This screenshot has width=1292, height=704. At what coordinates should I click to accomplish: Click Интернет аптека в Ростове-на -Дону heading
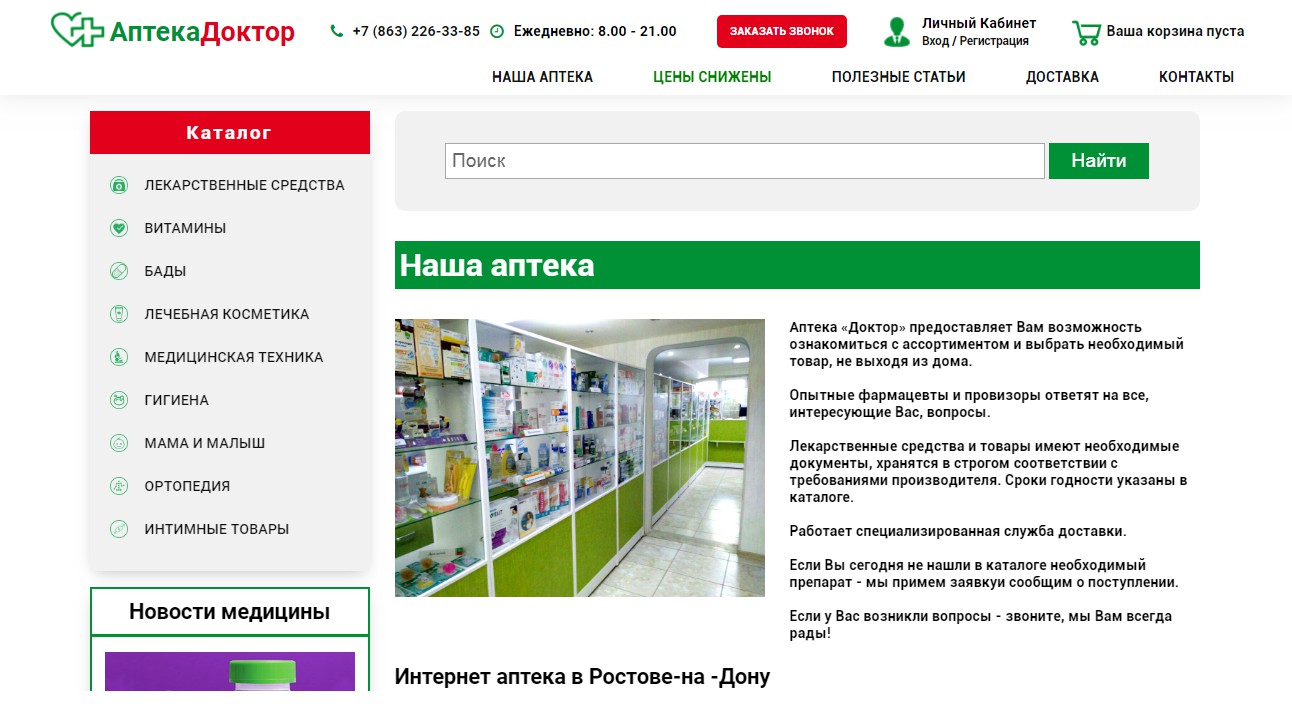point(583,676)
